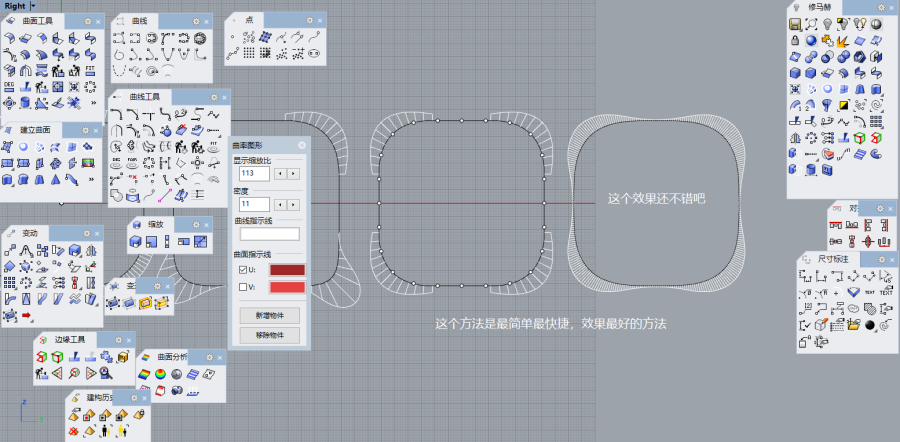Toggle the U direction checkbox
Viewport: 900px width, 442px height.
[241, 270]
